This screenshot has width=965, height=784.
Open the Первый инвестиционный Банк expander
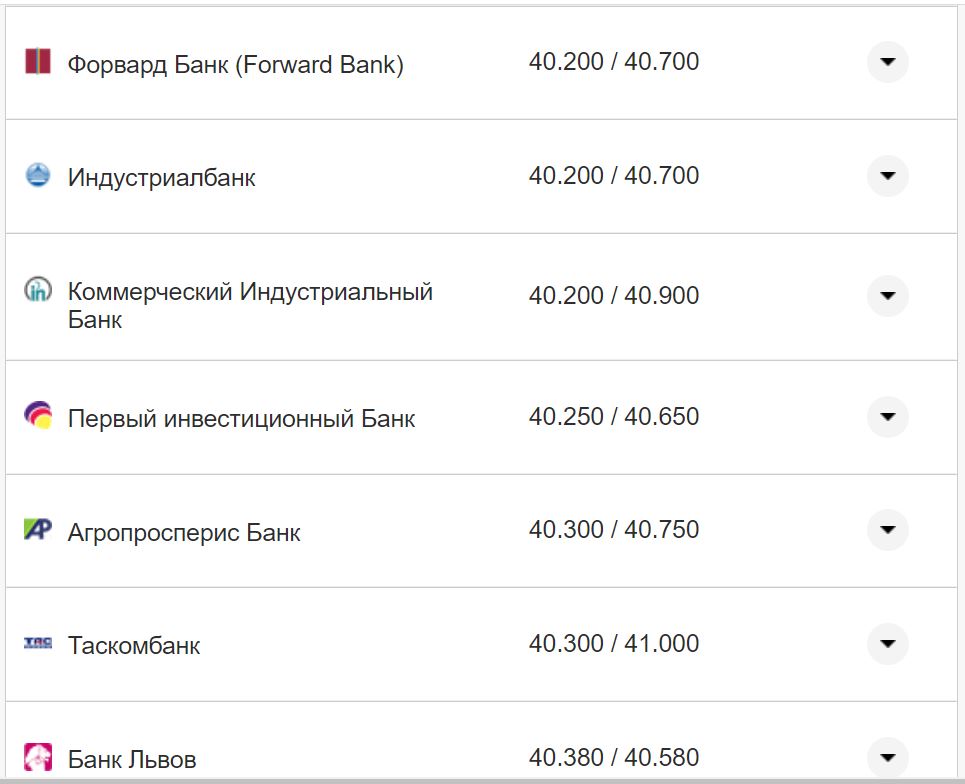pos(887,417)
